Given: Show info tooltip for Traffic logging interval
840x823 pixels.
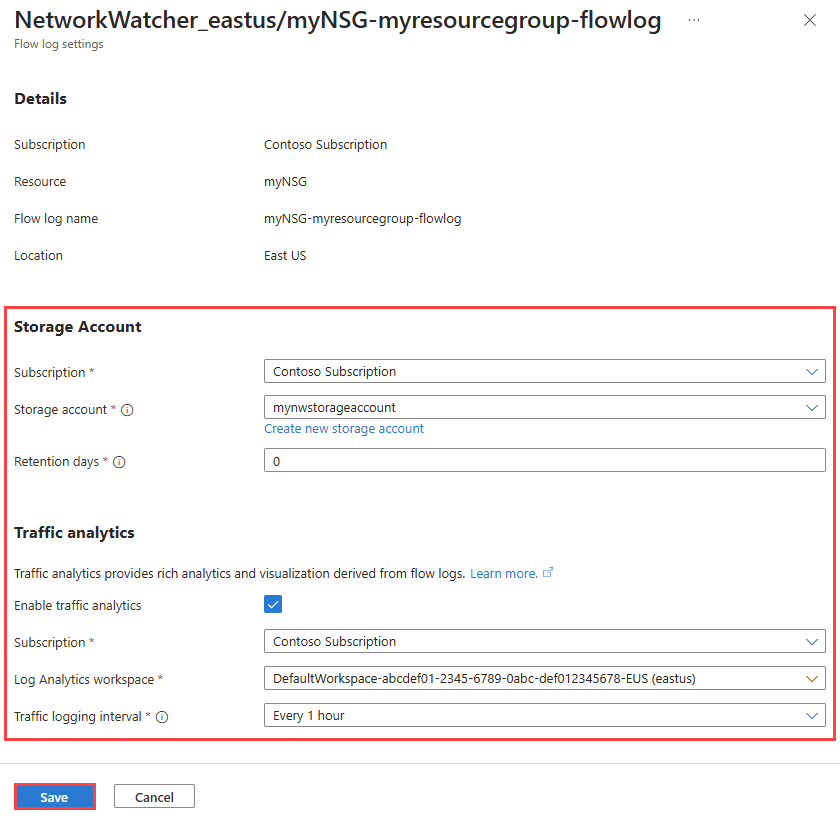Looking at the screenshot, I should tap(162, 717).
